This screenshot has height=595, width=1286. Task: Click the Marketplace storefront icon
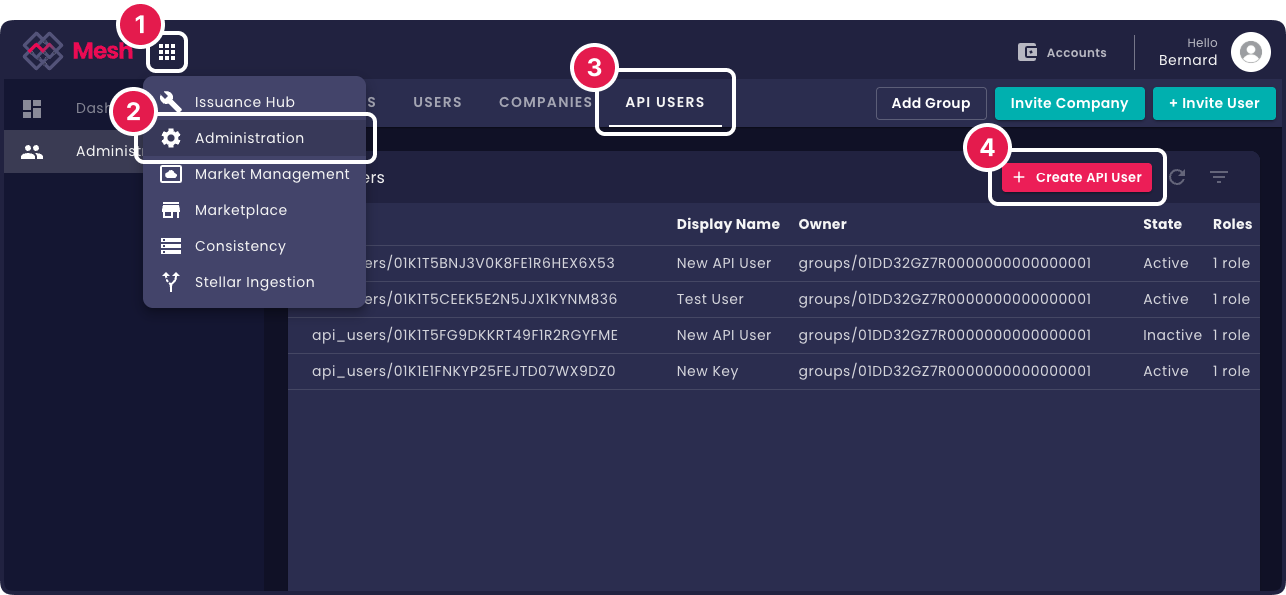(x=168, y=210)
